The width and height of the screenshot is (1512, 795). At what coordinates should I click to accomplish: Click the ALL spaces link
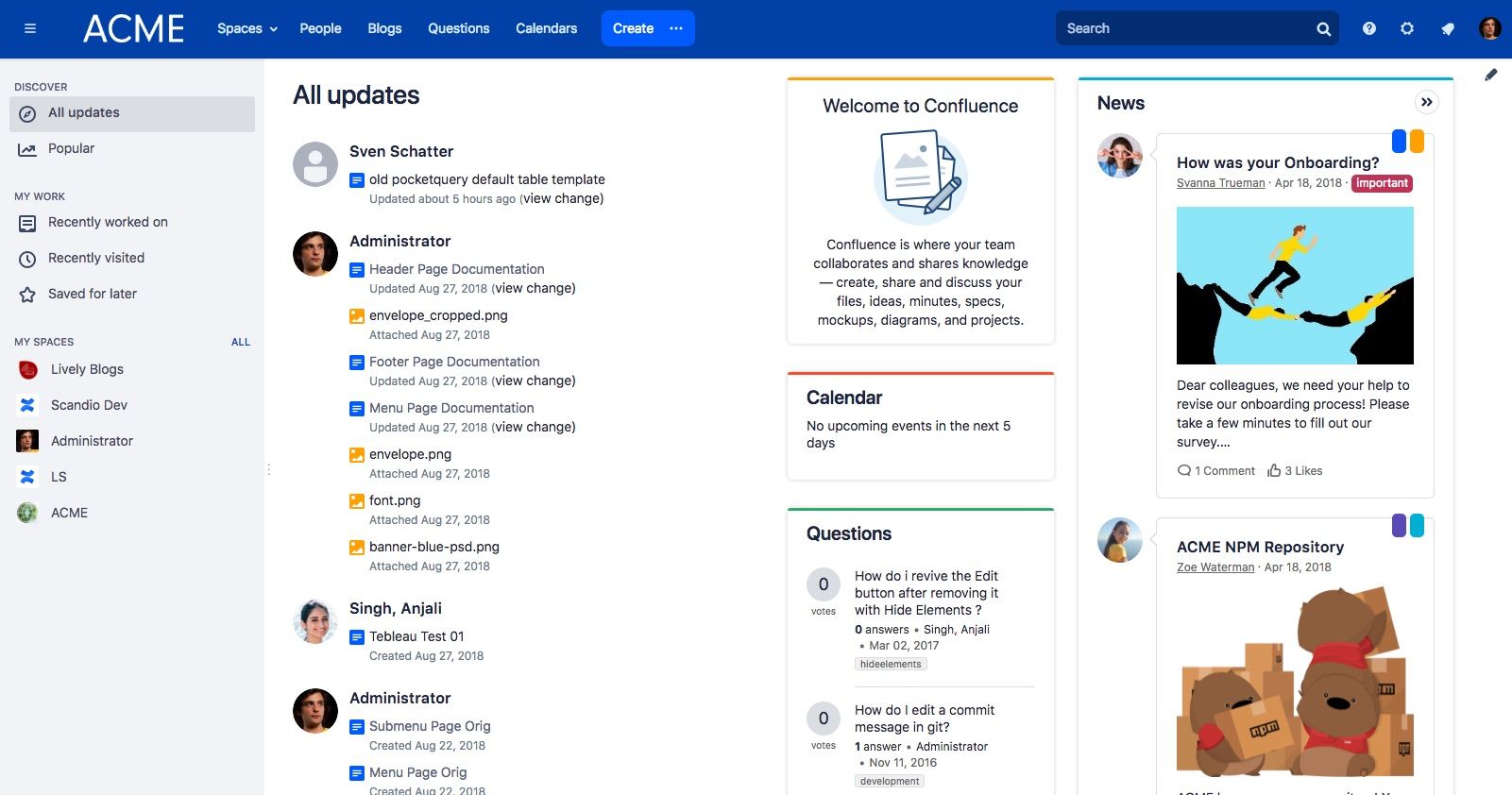pos(241,342)
